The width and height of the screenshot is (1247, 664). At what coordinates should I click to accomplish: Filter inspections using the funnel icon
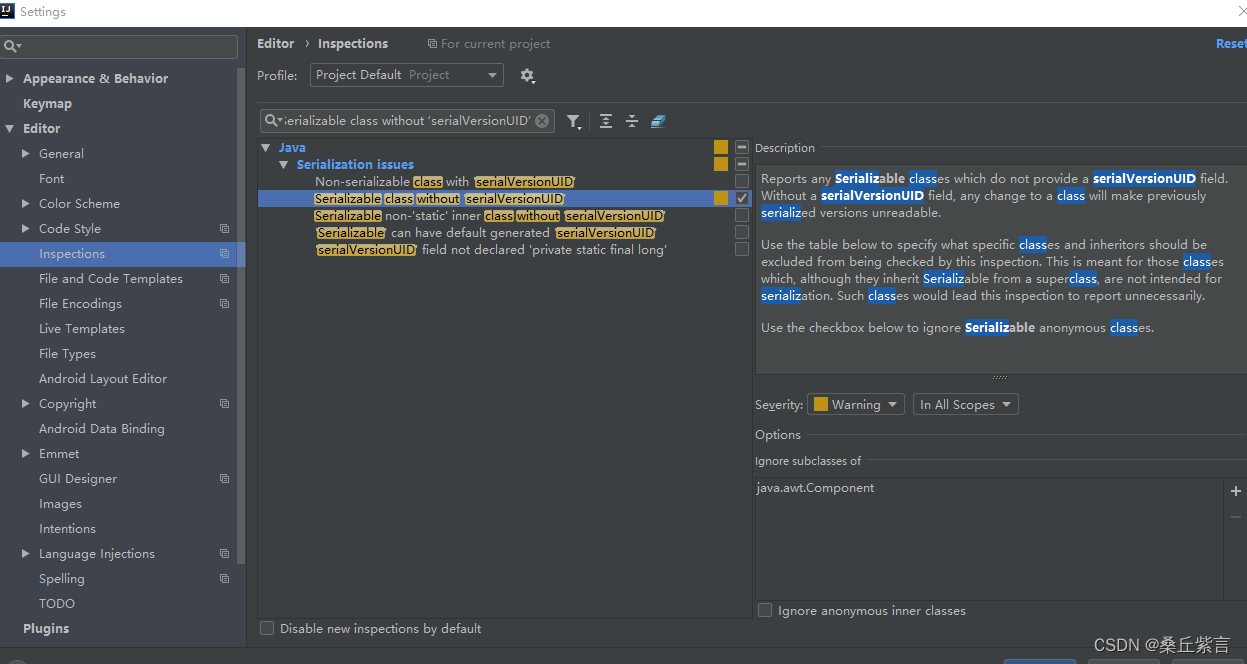(x=574, y=121)
